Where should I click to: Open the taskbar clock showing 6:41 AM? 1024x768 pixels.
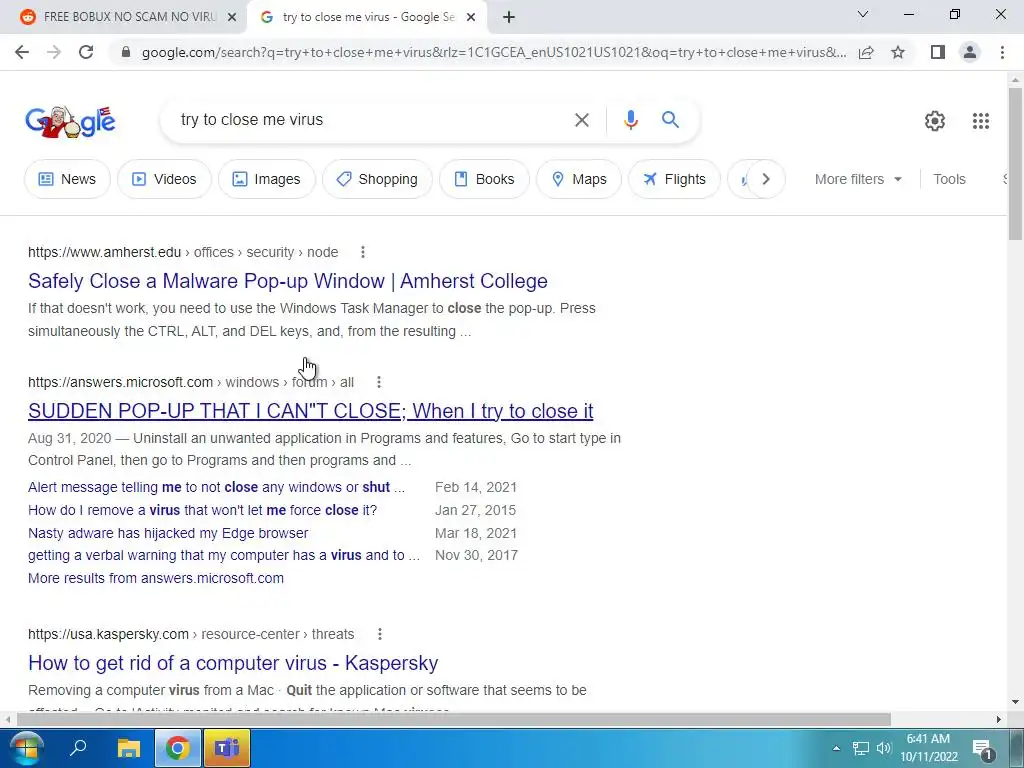(x=928, y=748)
